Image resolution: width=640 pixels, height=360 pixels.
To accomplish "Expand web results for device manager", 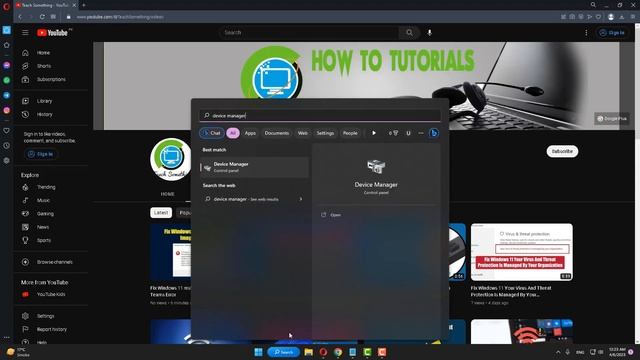I will click(301, 199).
